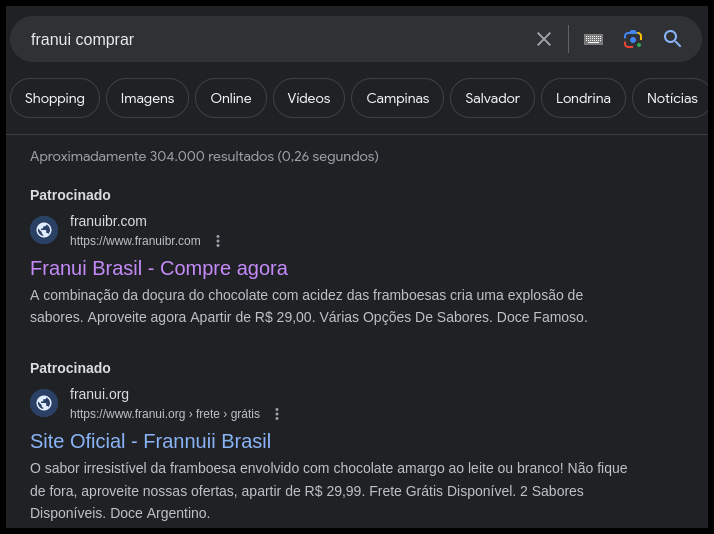Open the 'Site Oficial - Frannuii Brasil' link

coord(151,441)
